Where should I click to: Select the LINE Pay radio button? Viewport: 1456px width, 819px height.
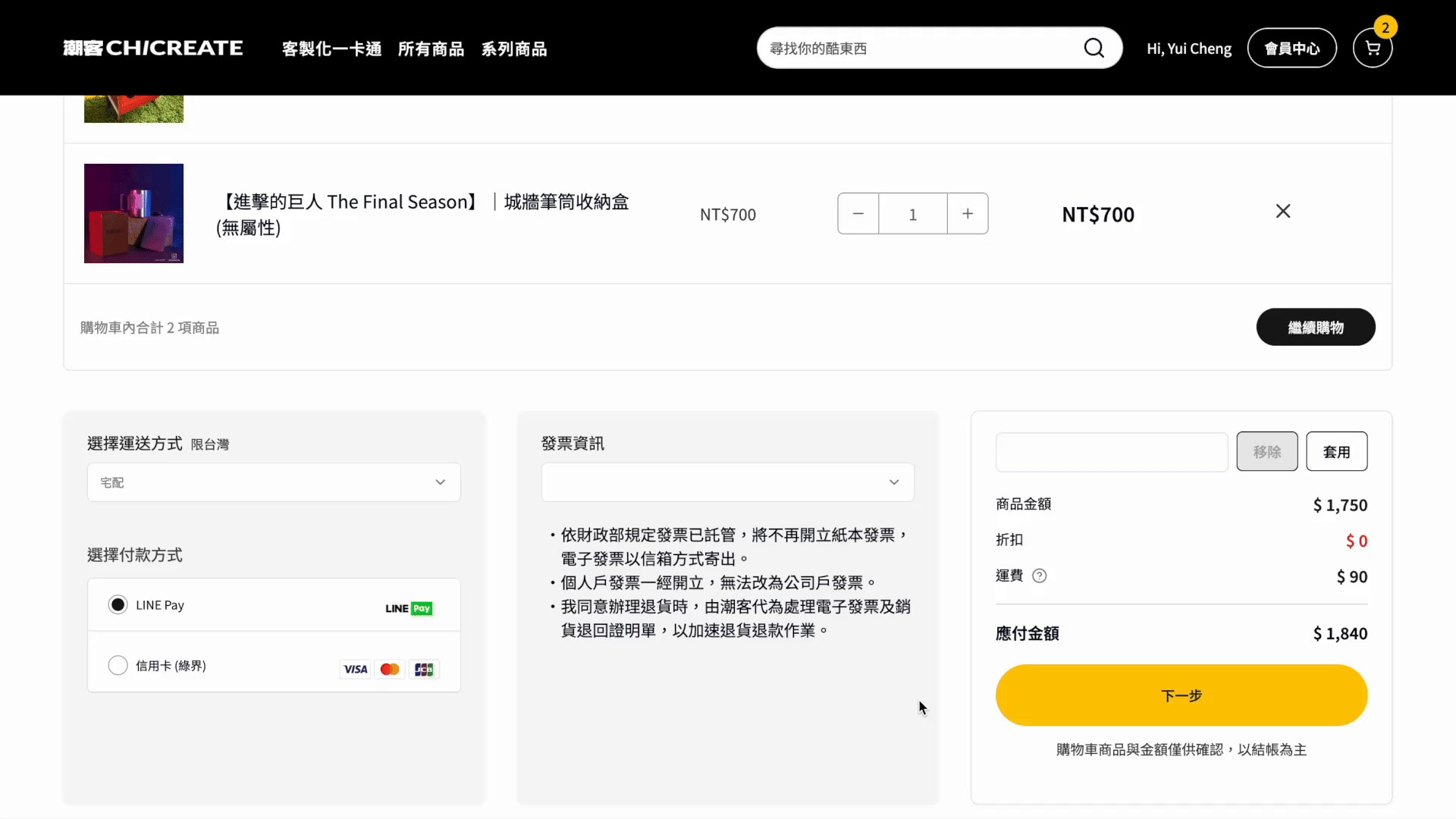tap(118, 605)
